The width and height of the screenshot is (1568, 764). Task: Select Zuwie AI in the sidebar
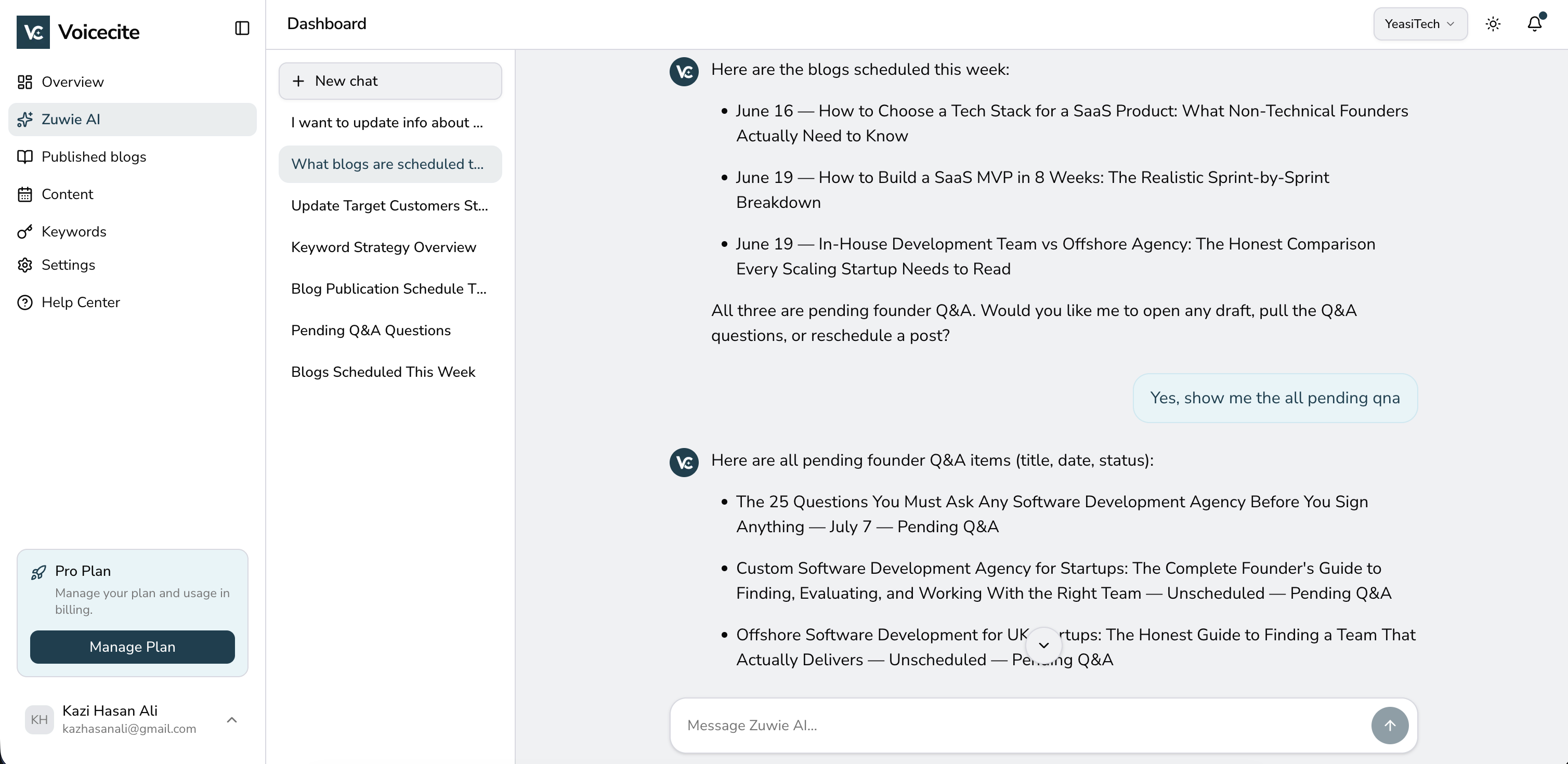tap(132, 119)
